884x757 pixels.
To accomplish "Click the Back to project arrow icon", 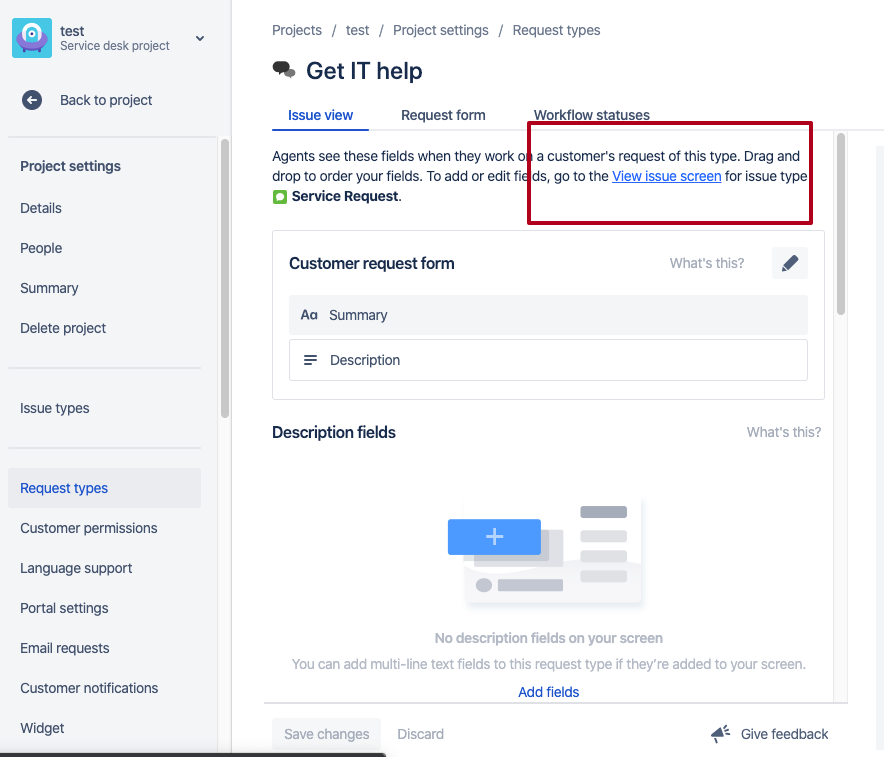I will 32,100.
